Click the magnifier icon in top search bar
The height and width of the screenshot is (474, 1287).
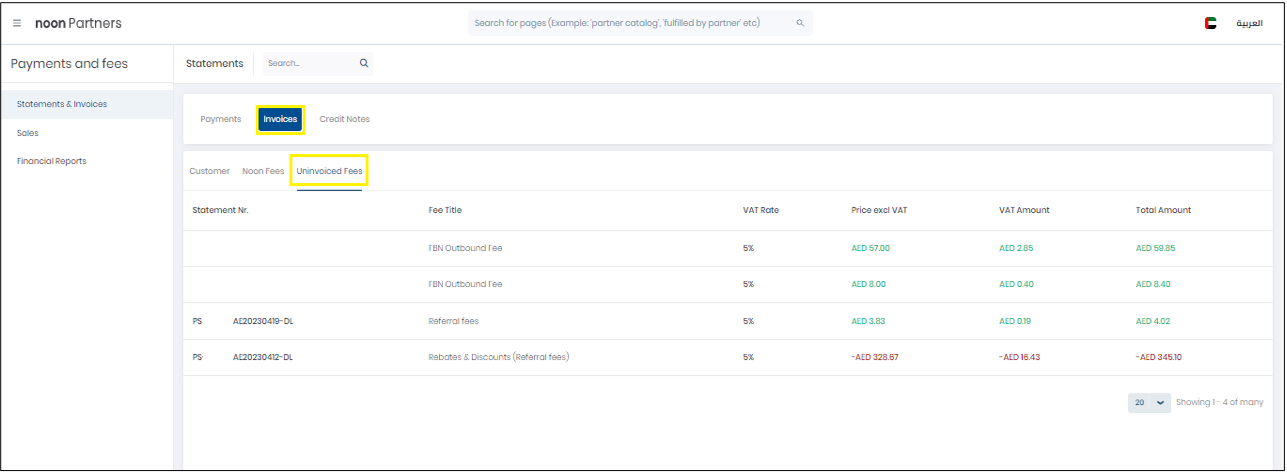tap(799, 23)
